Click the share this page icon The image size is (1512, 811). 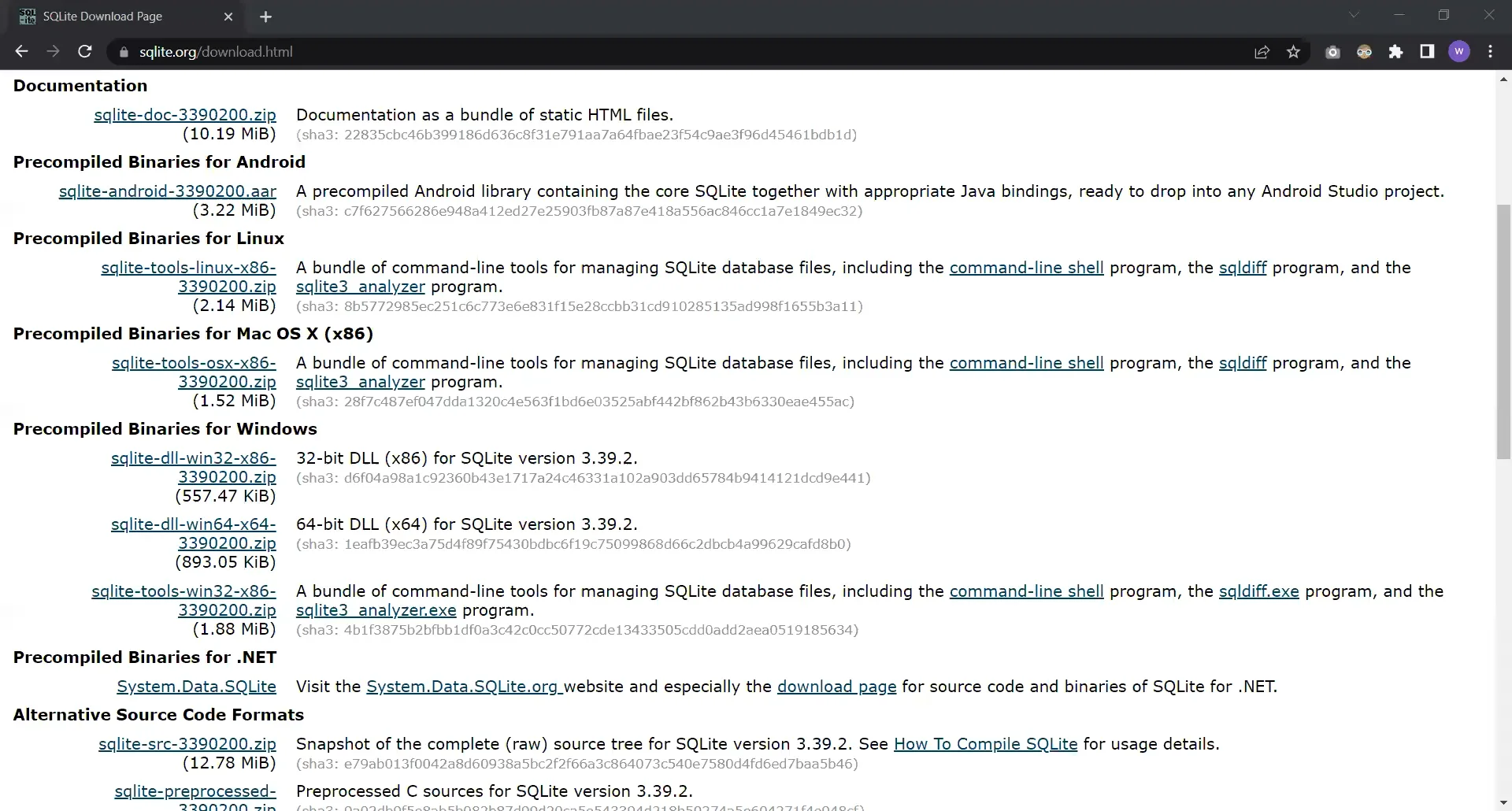[x=1262, y=51]
